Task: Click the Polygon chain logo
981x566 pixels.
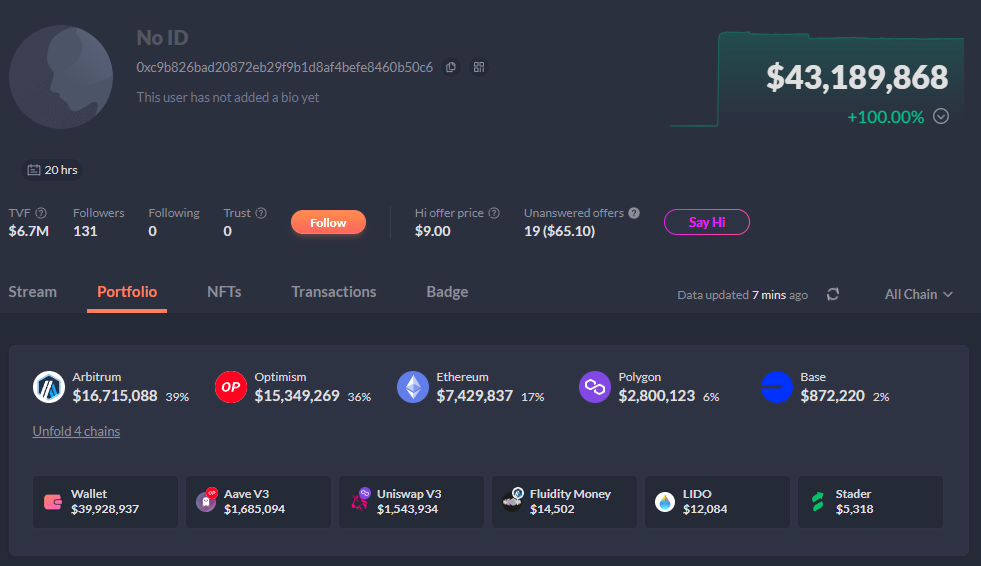Action: point(594,387)
